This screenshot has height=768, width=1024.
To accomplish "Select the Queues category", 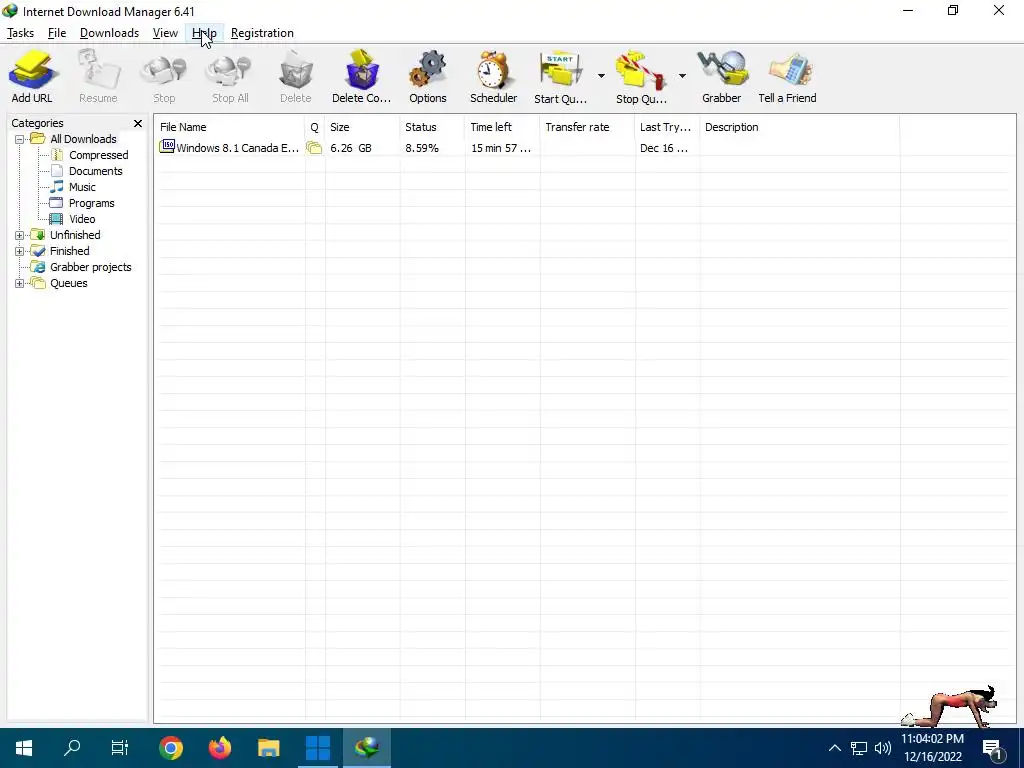I will [x=69, y=283].
